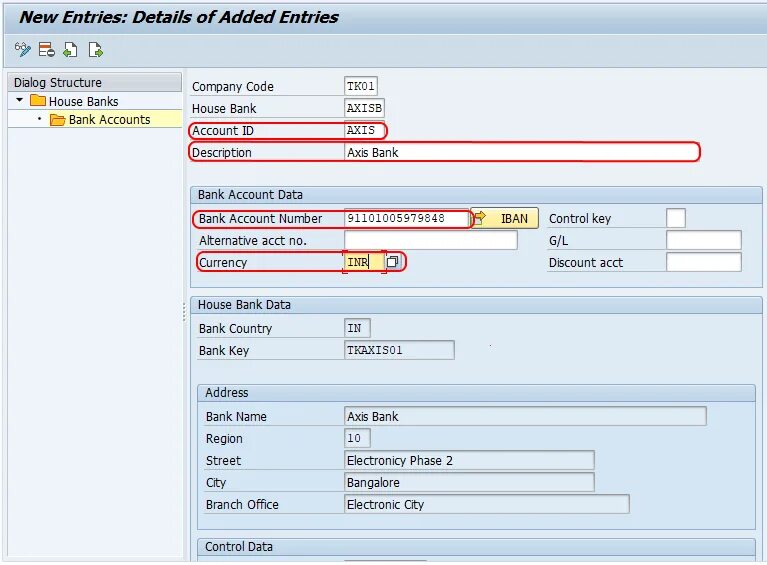Click the IBAN button
The image size is (767, 565).
point(505,218)
